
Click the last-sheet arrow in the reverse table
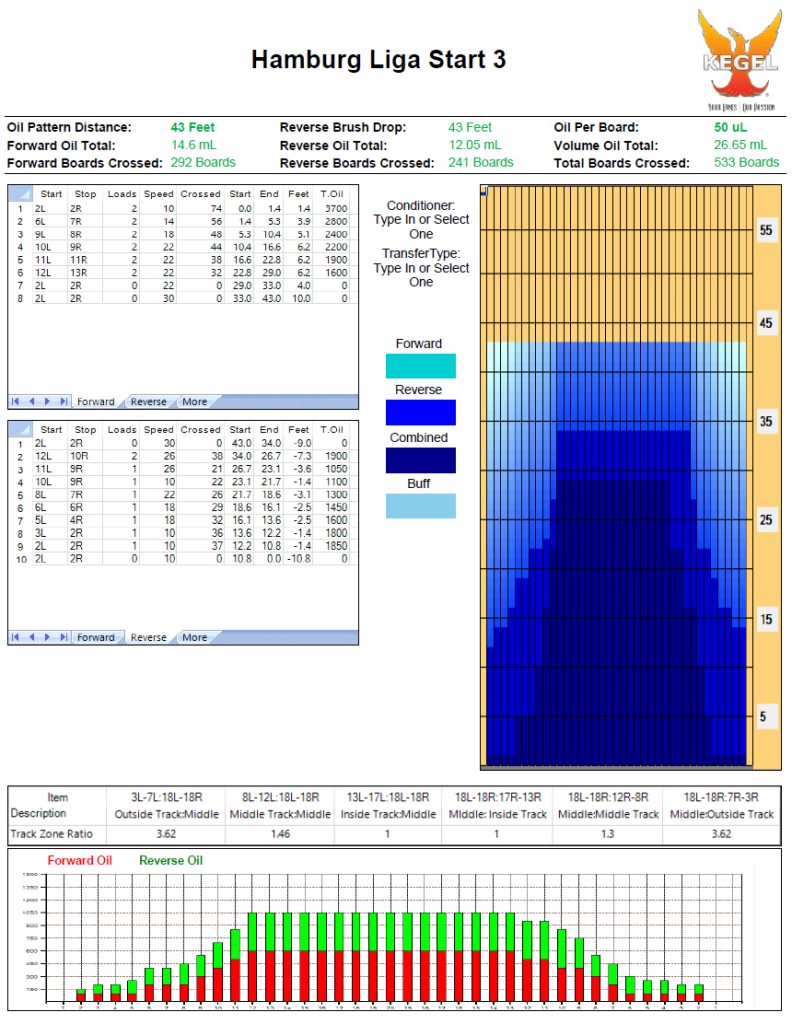tap(64, 637)
